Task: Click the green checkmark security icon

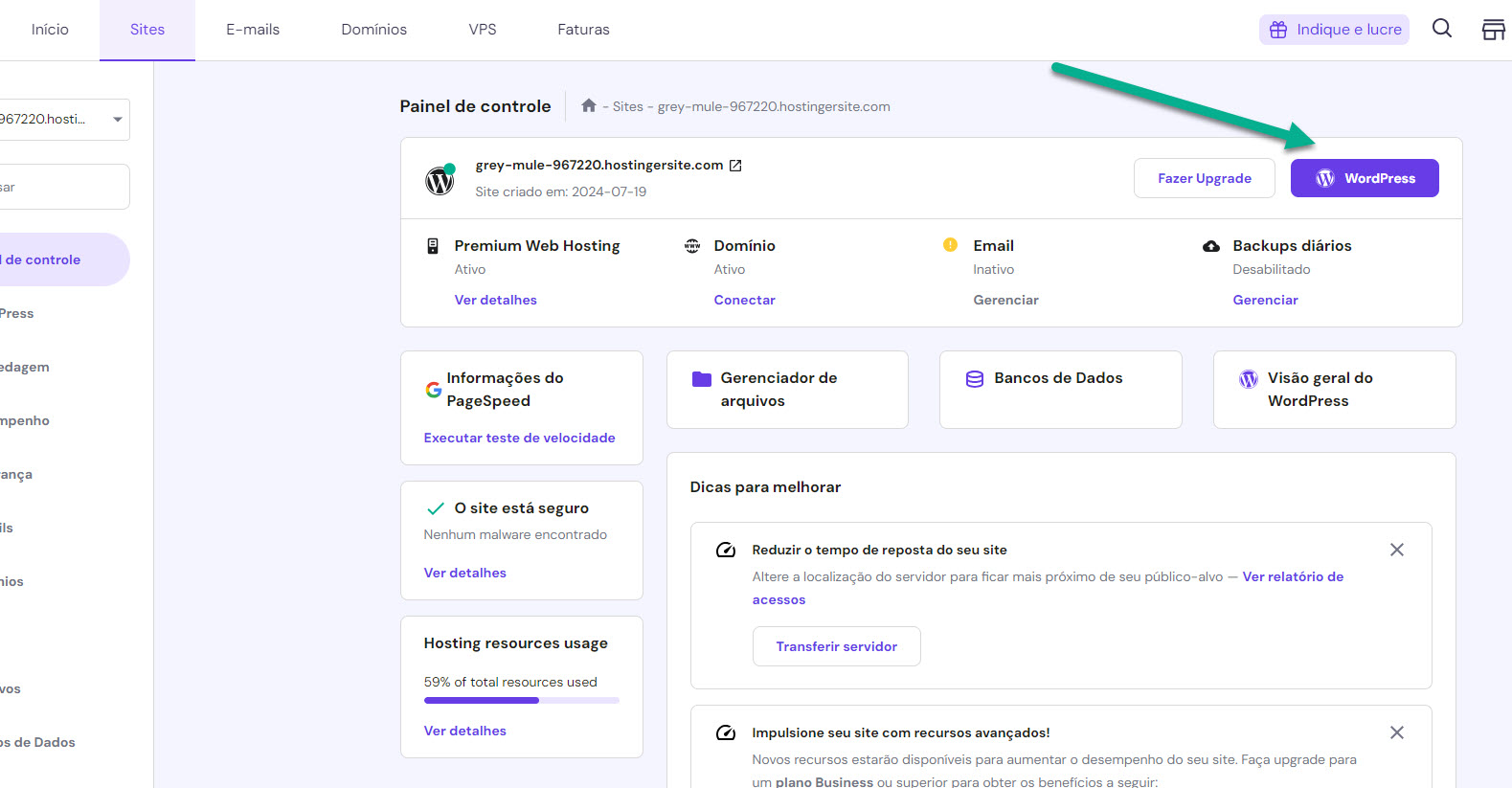Action: click(436, 508)
